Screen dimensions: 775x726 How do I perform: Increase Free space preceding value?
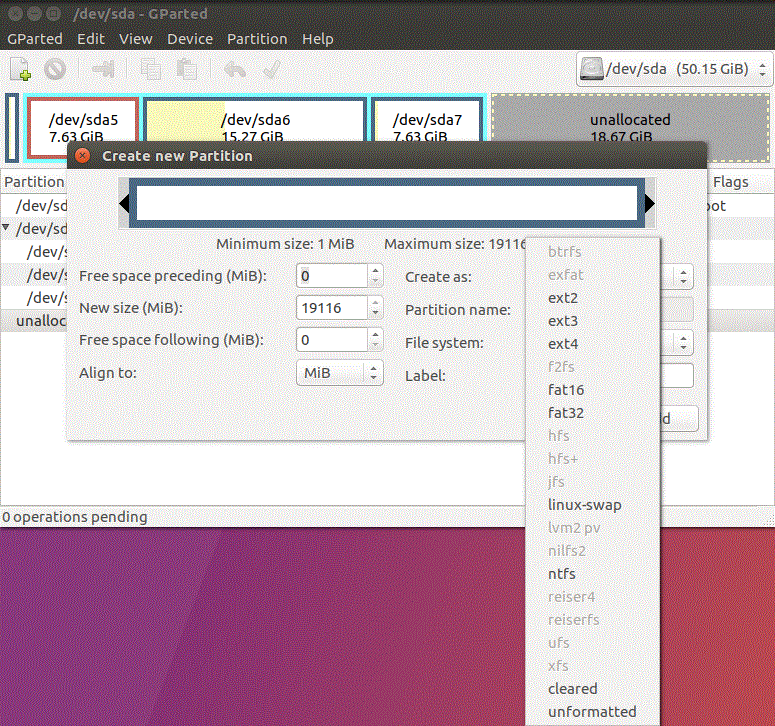pos(375,270)
